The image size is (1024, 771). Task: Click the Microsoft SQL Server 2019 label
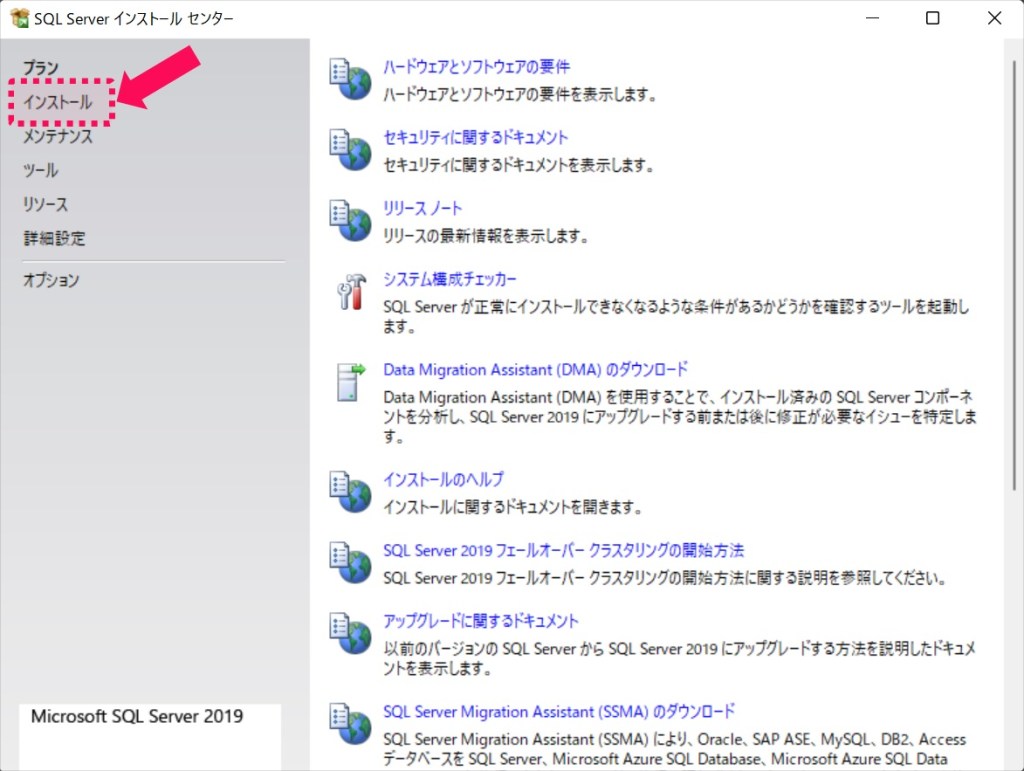[x=137, y=716]
